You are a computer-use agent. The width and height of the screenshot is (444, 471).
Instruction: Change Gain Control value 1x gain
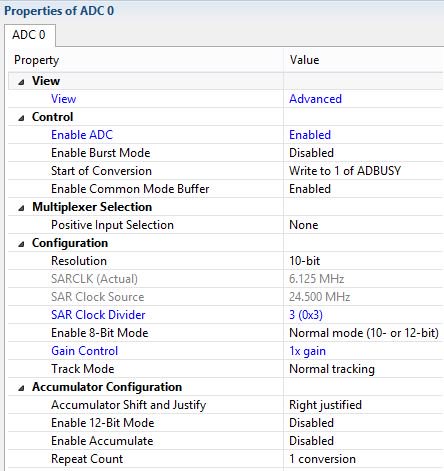pyautogui.click(x=307, y=351)
